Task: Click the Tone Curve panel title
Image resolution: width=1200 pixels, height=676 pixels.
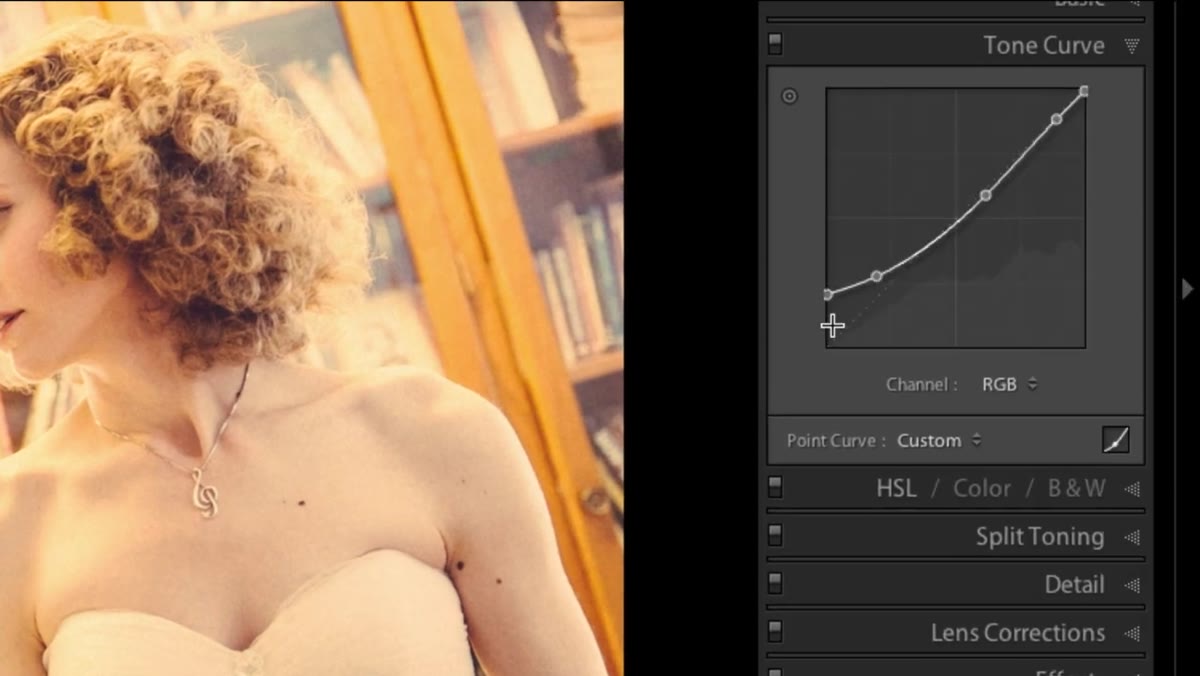Action: coord(1044,45)
